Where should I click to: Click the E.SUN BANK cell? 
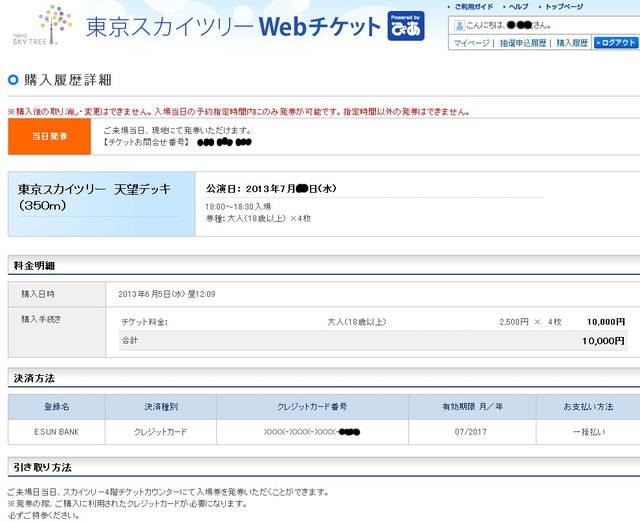point(56,432)
